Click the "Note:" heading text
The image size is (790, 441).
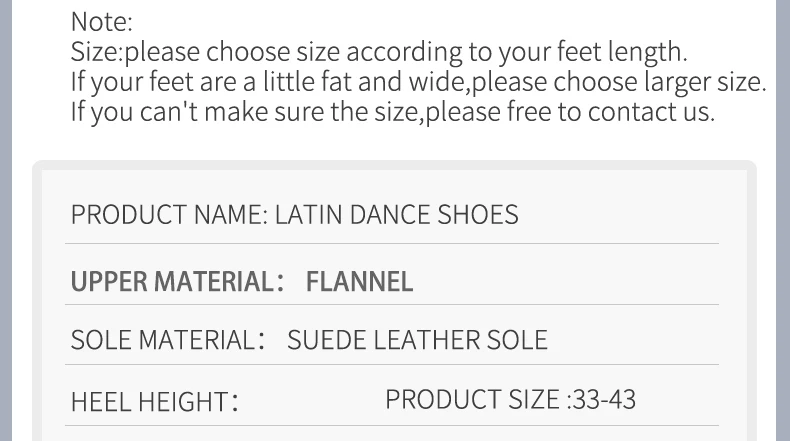tap(101, 21)
